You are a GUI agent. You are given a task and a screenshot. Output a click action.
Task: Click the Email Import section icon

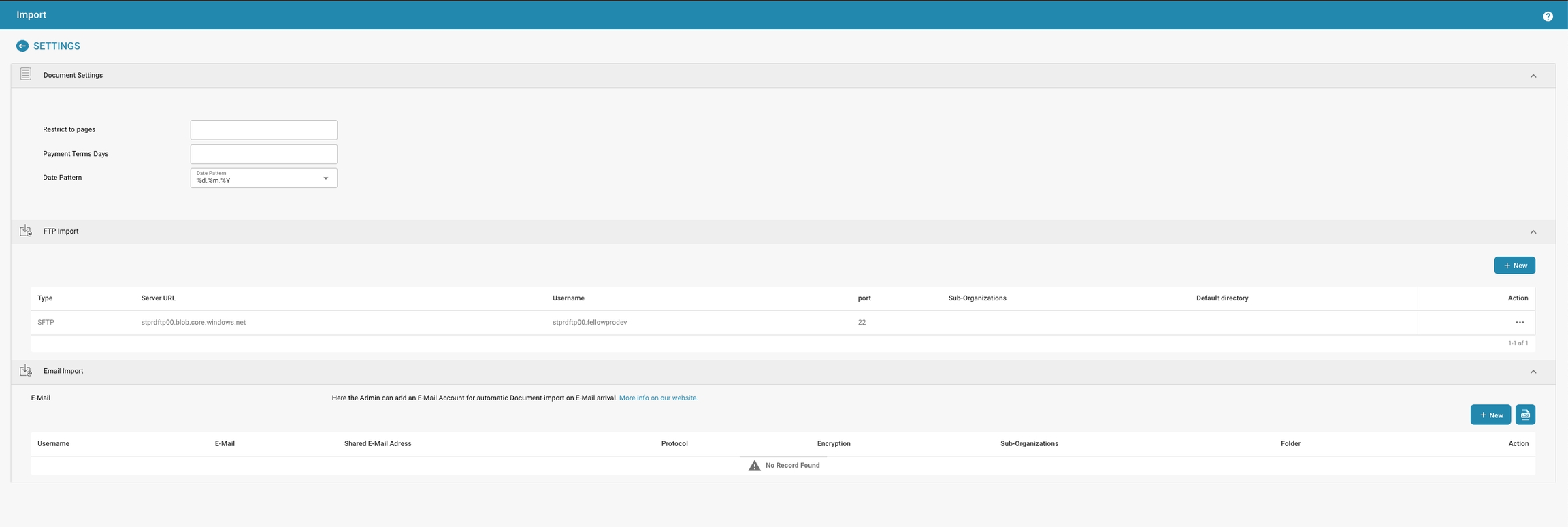[x=26, y=371]
